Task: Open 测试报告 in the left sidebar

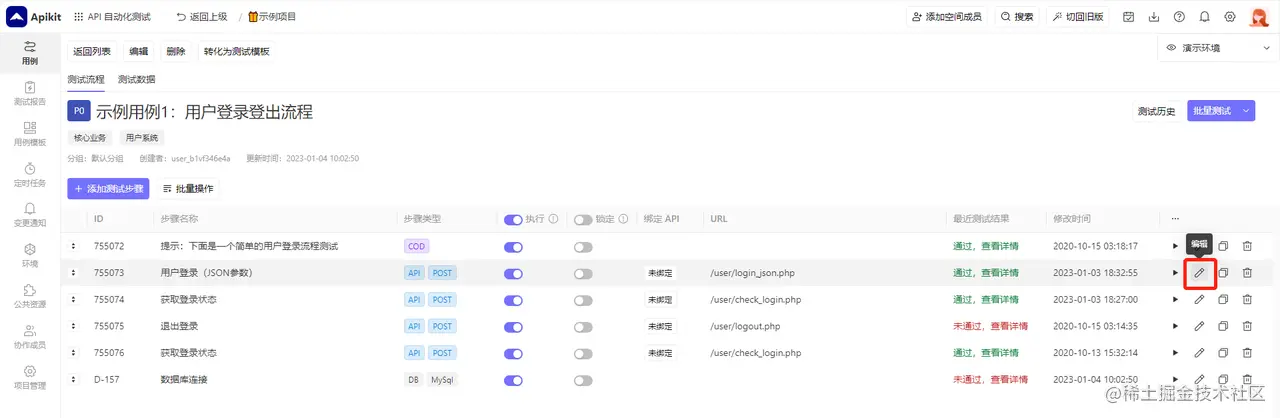Action: (x=30, y=94)
